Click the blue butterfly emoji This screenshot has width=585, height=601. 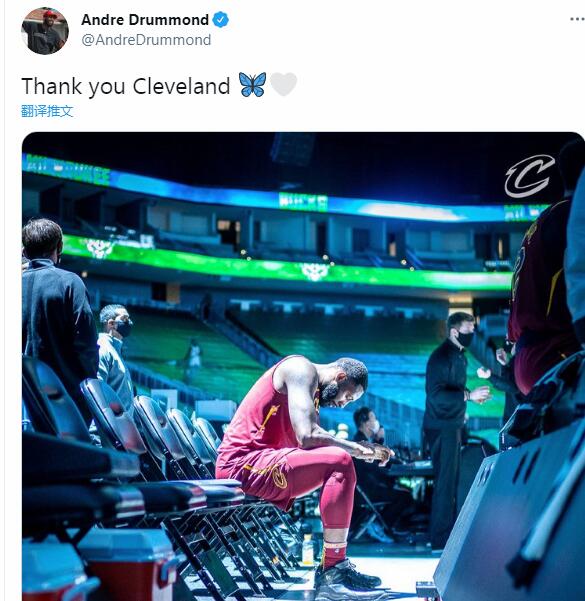(x=252, y=84)
